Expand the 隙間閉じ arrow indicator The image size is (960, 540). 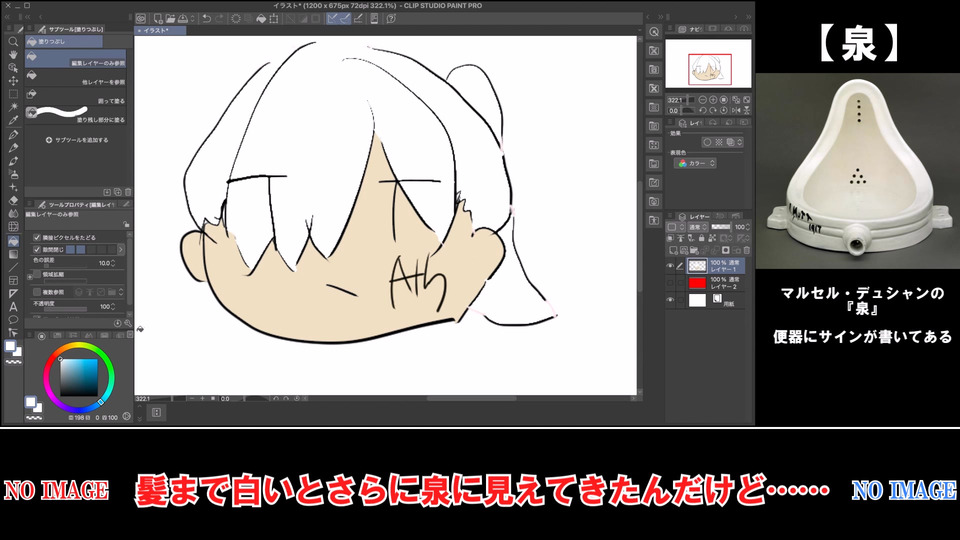pos(121,249)
